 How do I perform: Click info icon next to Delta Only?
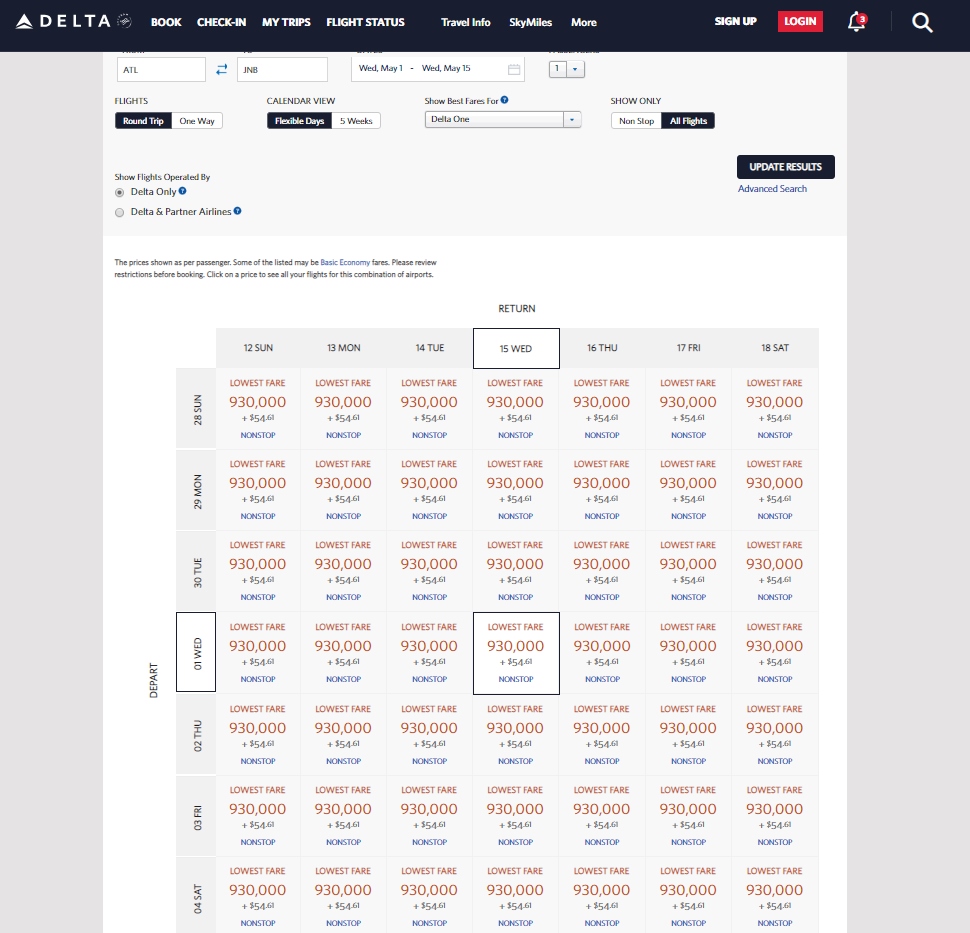pyautogui.click(x=182, y=191)
